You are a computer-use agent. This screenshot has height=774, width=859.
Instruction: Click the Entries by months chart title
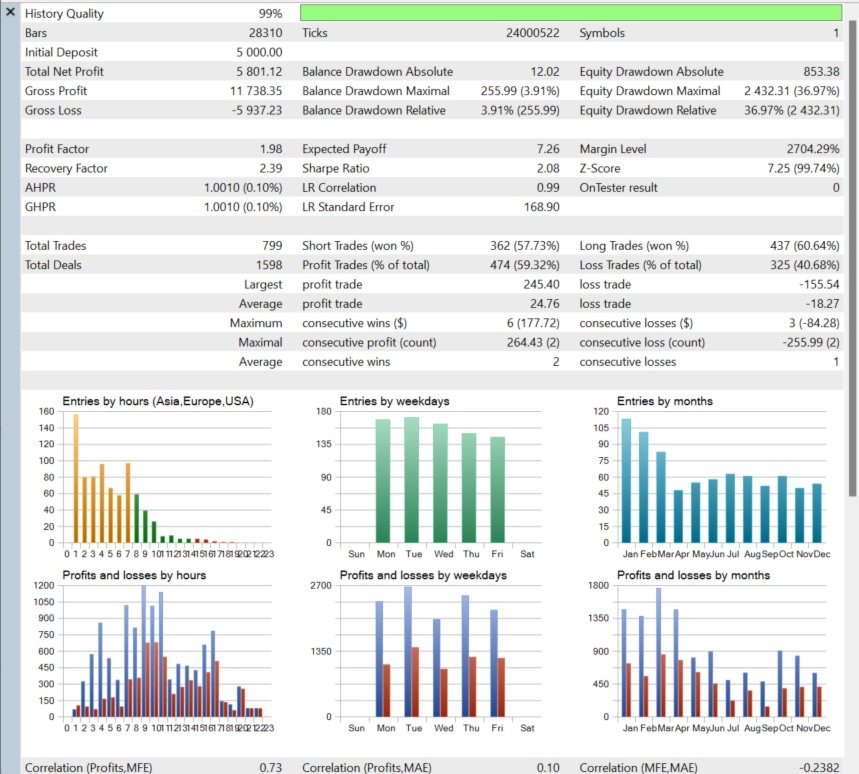pyautogui.click(x=665, y=402)
